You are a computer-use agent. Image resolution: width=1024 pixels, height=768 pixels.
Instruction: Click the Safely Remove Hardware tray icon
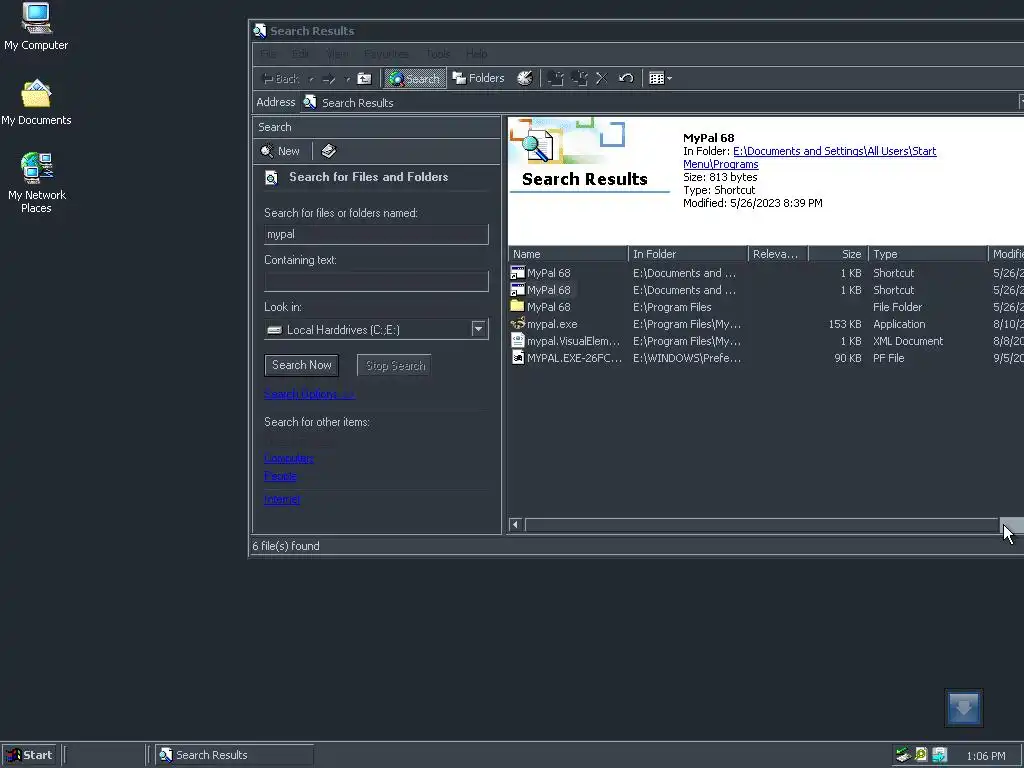tap(903, 755)
